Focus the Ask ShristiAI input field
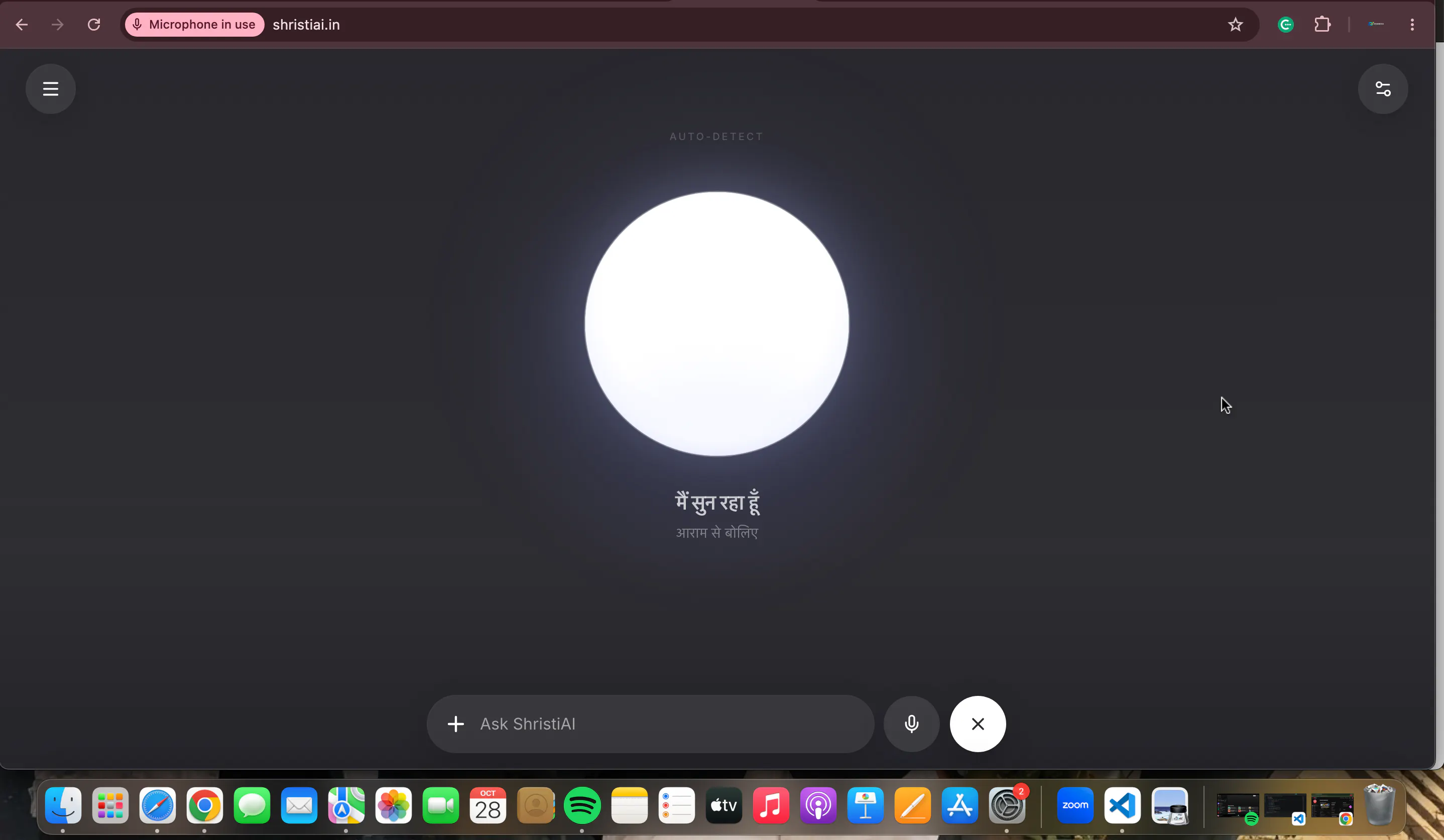The height and width of the screenshot is (840, 1444). (x=650, y=724)
